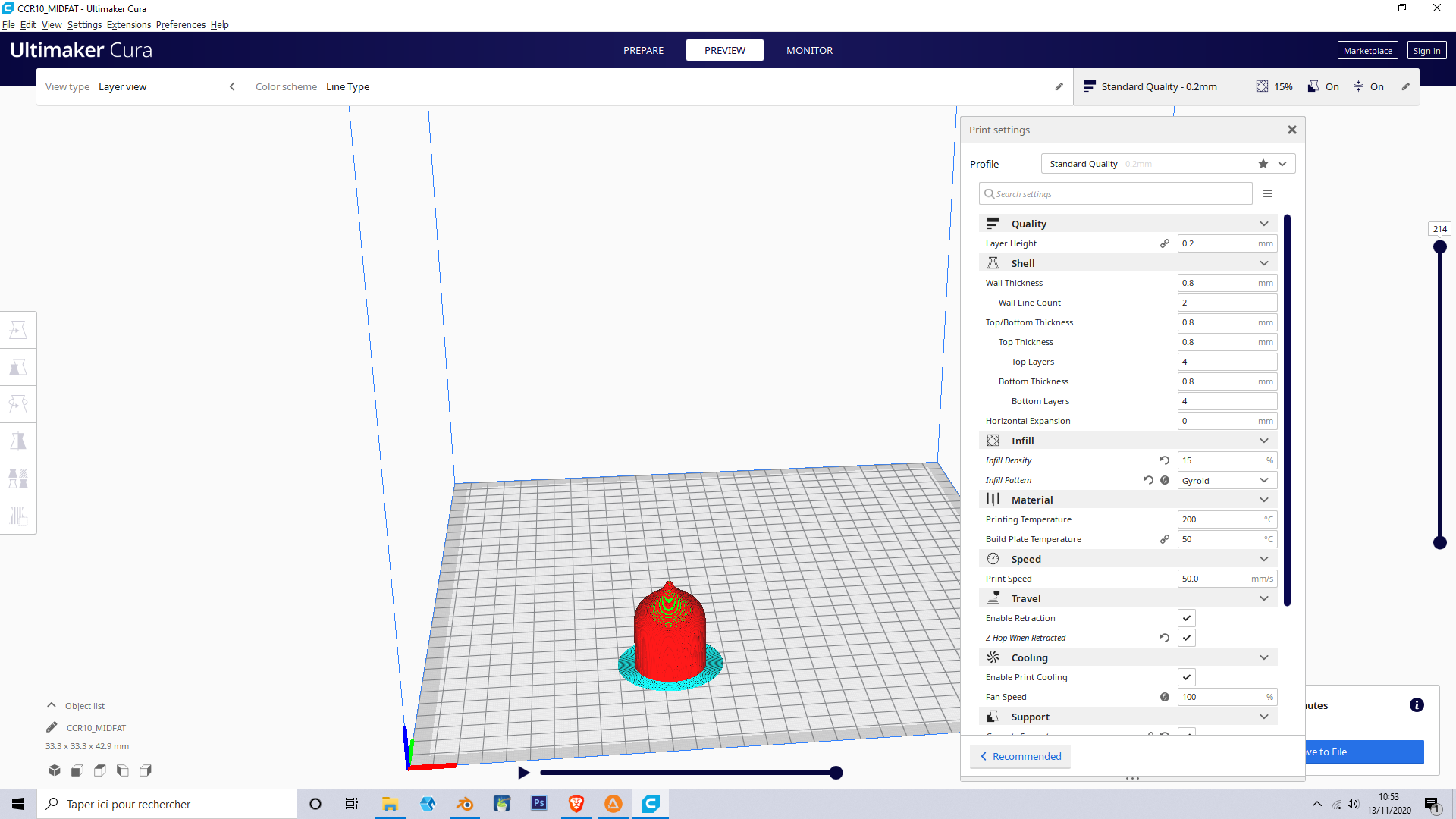Switch to the PREPARE tab
The image size is (1456, 819).
click(x=643, y=51)
